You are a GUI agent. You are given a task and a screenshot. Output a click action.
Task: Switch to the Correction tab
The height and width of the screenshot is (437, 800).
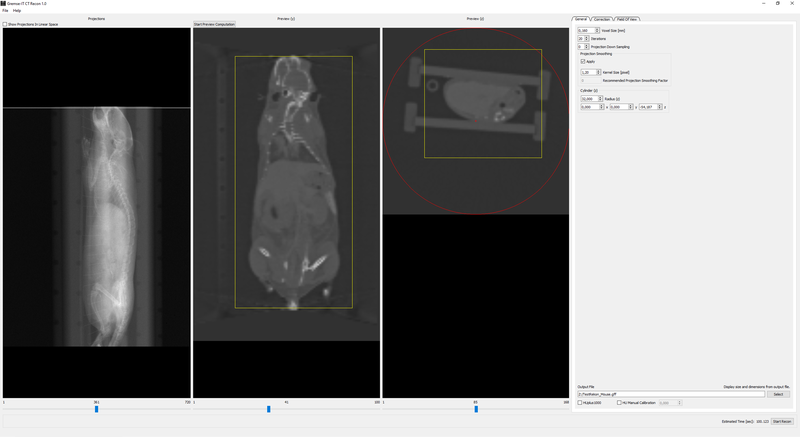pyautogui.click(x=602, y=19)
